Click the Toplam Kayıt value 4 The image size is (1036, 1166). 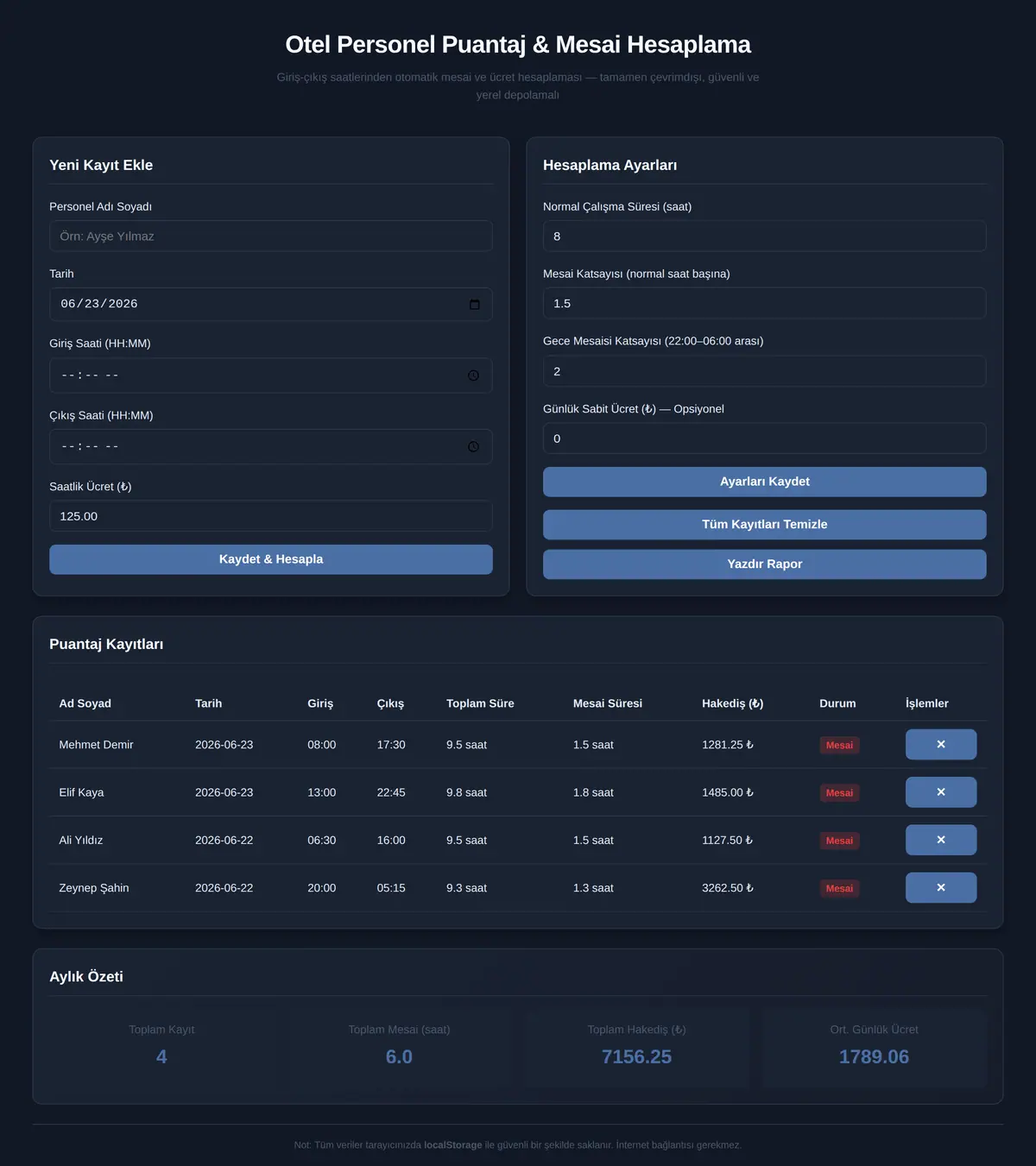click(x=161, y=1057)
